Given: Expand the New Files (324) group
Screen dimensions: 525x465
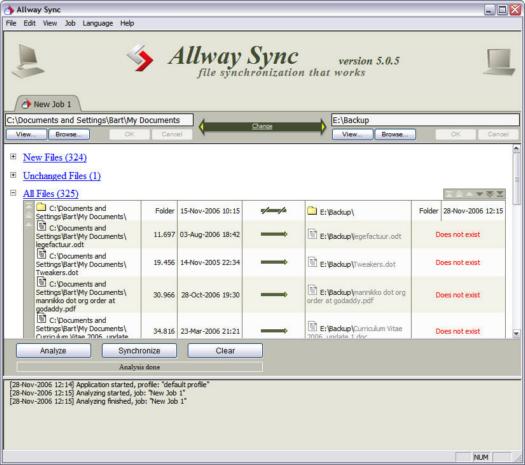Looking at the screenshot, I should point(13,156).
